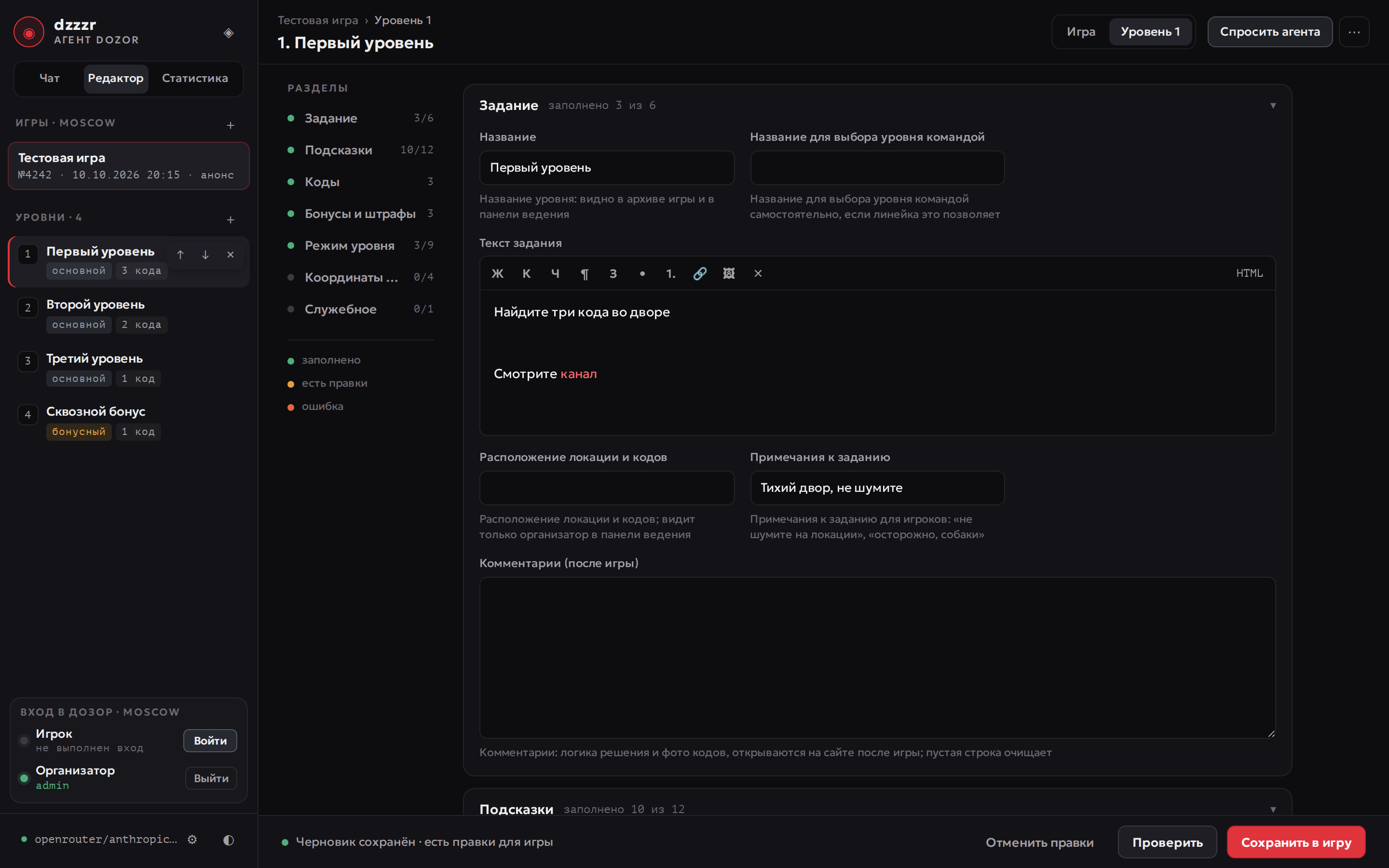Image resolution: width=1389 pixels, height=868 pixels.
Task: Move Первый уровень down with arrow
Action: [x=205, y=255]
